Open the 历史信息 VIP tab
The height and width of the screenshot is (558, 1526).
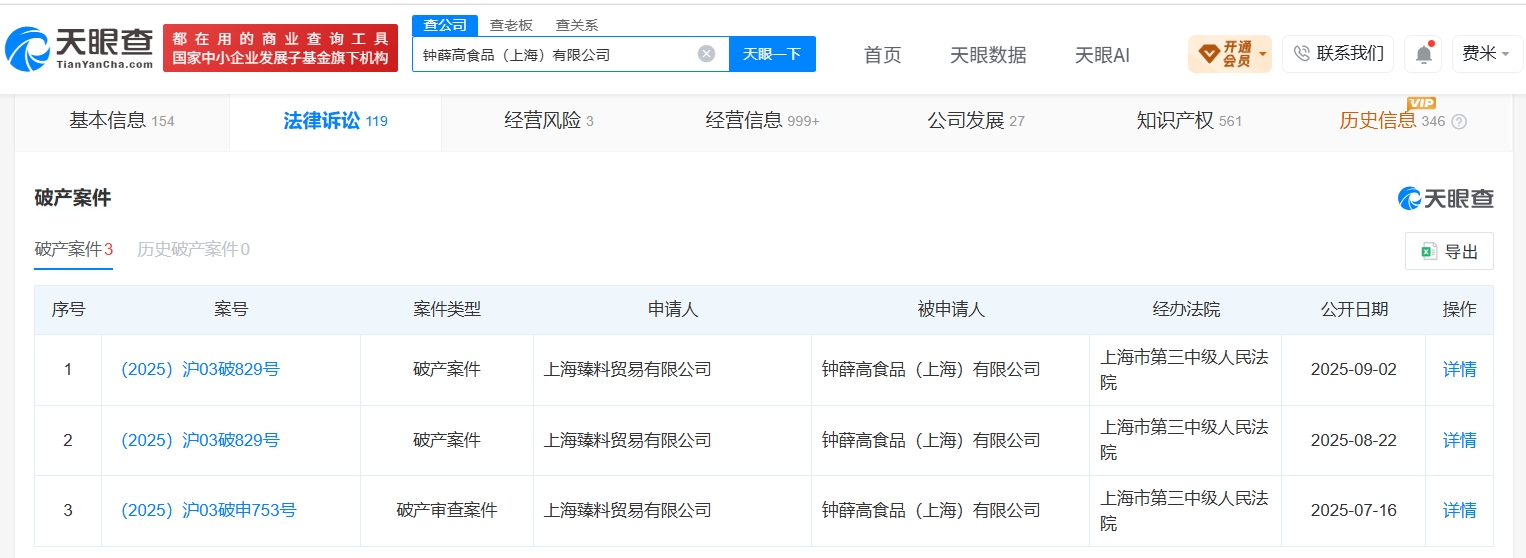coord(1402,121)
